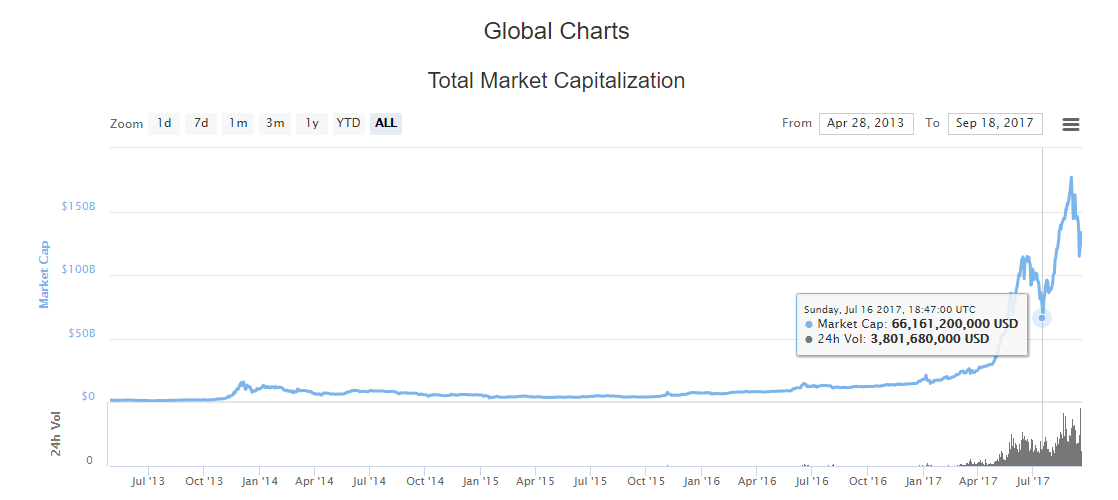Click the 24h Vol axis label

click(57, 434)
